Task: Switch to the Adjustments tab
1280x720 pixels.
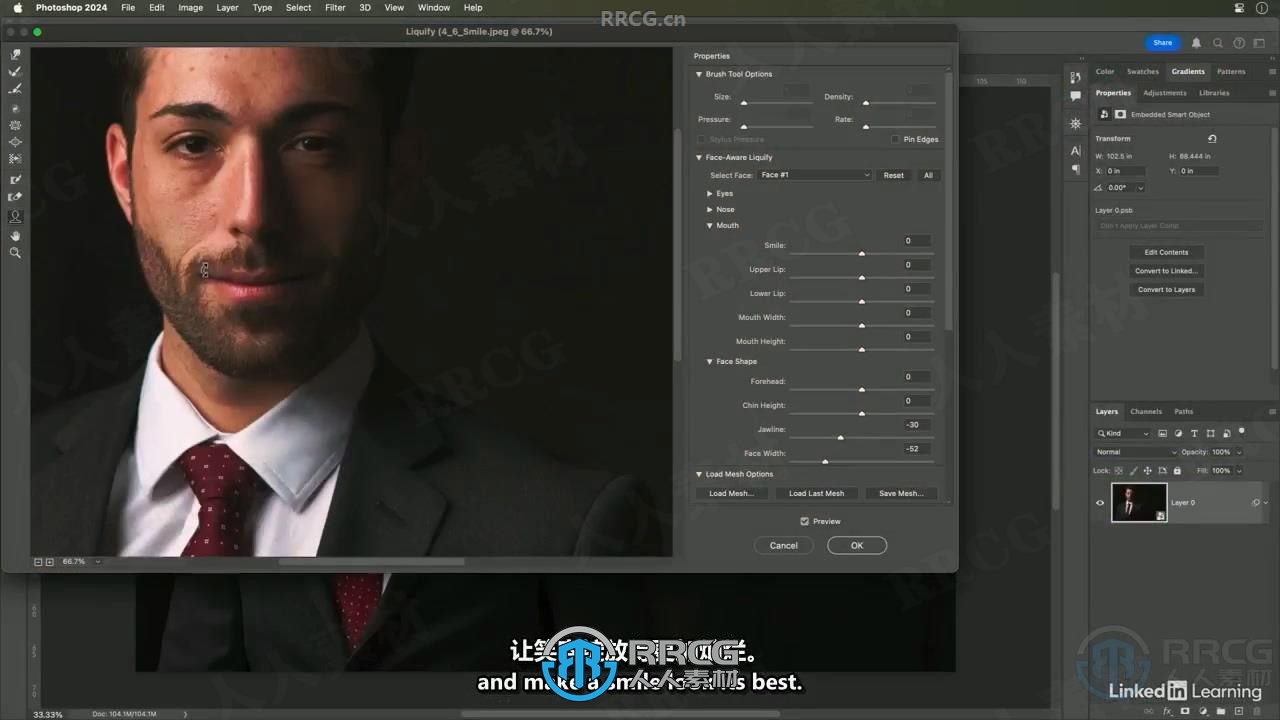Action: (x=1165, y=92)
